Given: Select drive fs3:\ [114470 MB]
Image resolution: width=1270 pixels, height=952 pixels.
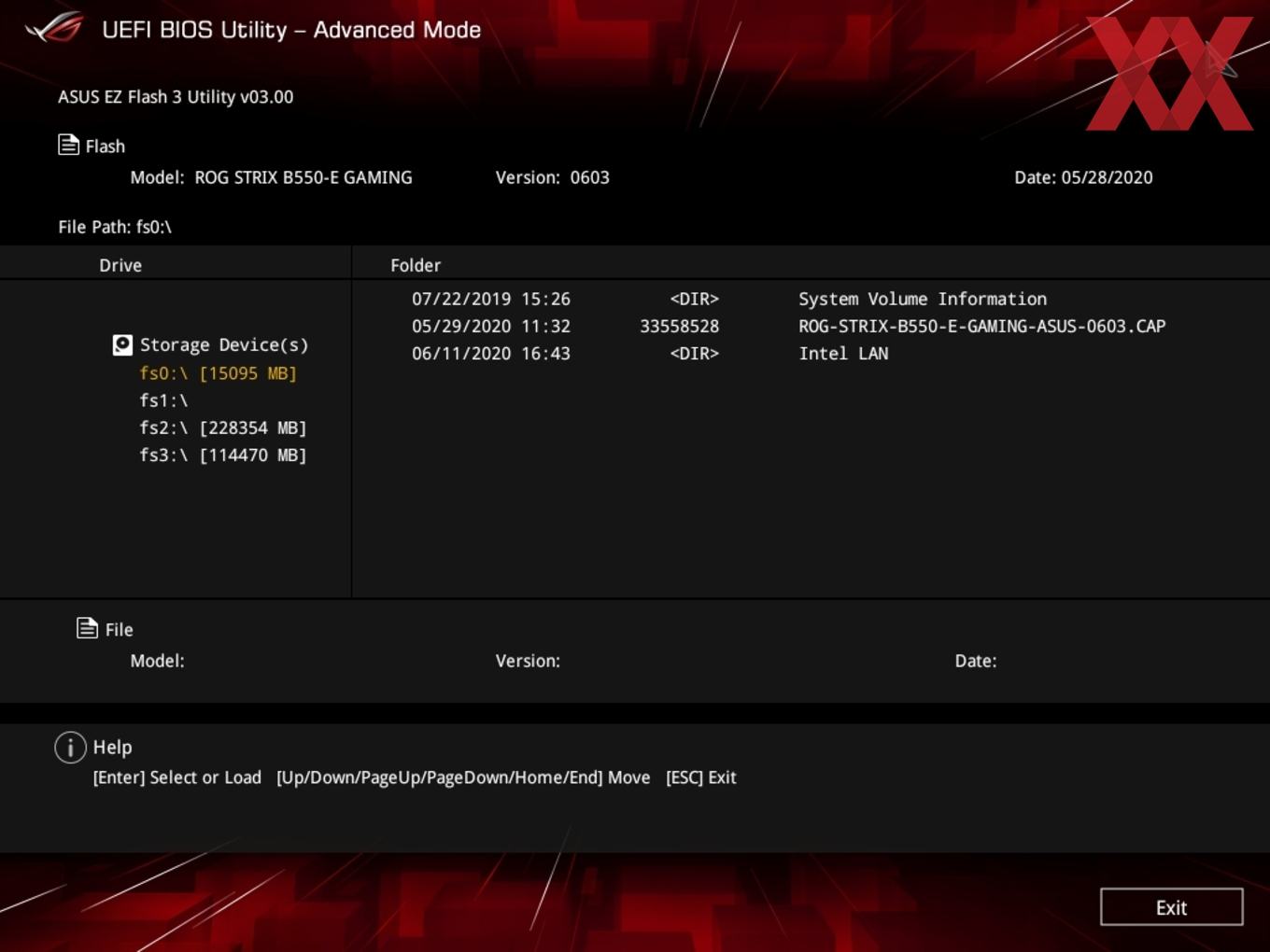Looking at the screenshot, I should coord(223,455).
